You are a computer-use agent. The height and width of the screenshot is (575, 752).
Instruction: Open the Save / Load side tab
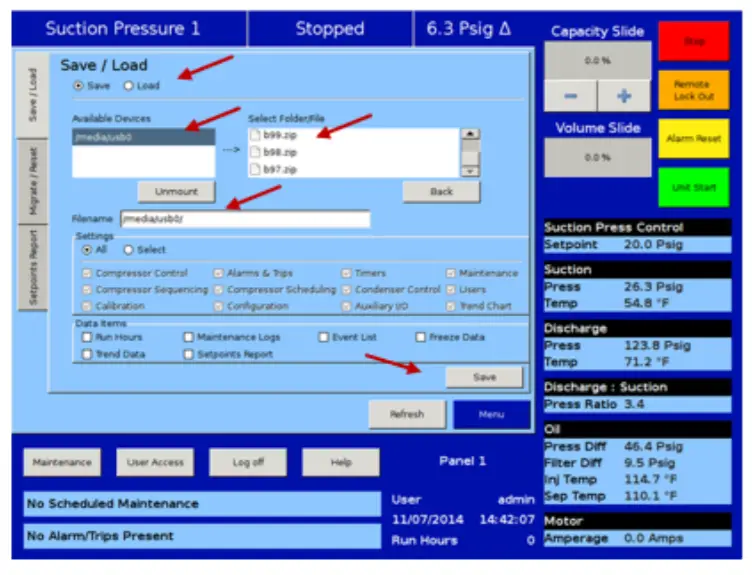(x=33, y=95)
